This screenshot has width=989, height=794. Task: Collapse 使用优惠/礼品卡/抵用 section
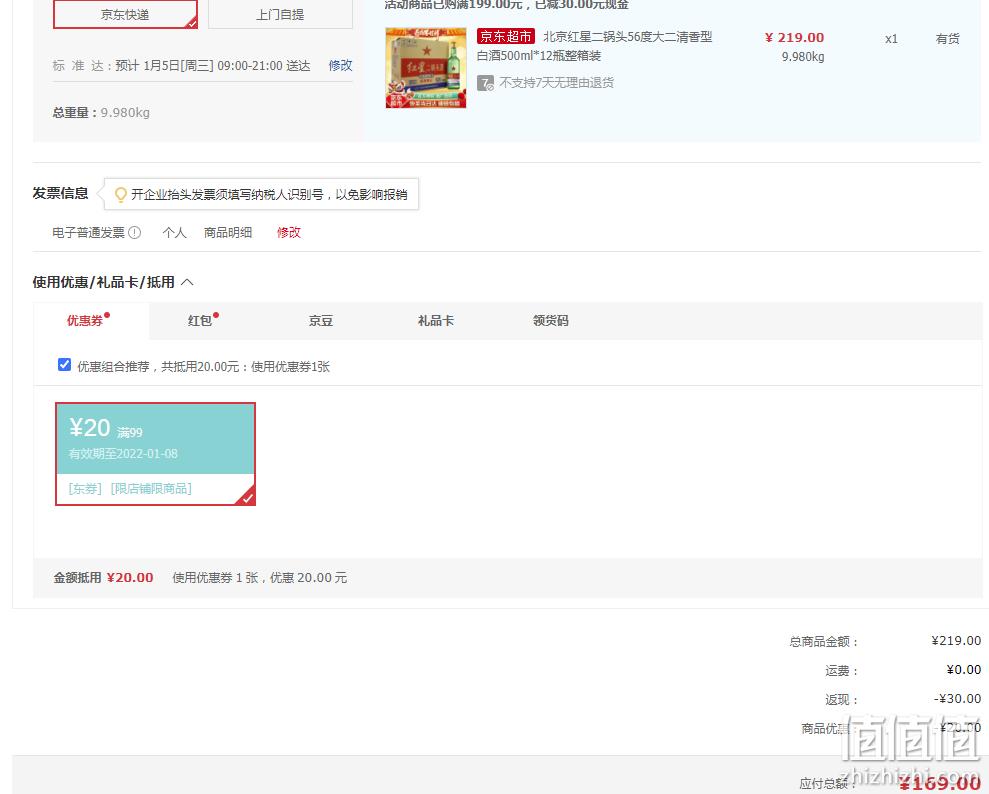[x=187, y=283]
